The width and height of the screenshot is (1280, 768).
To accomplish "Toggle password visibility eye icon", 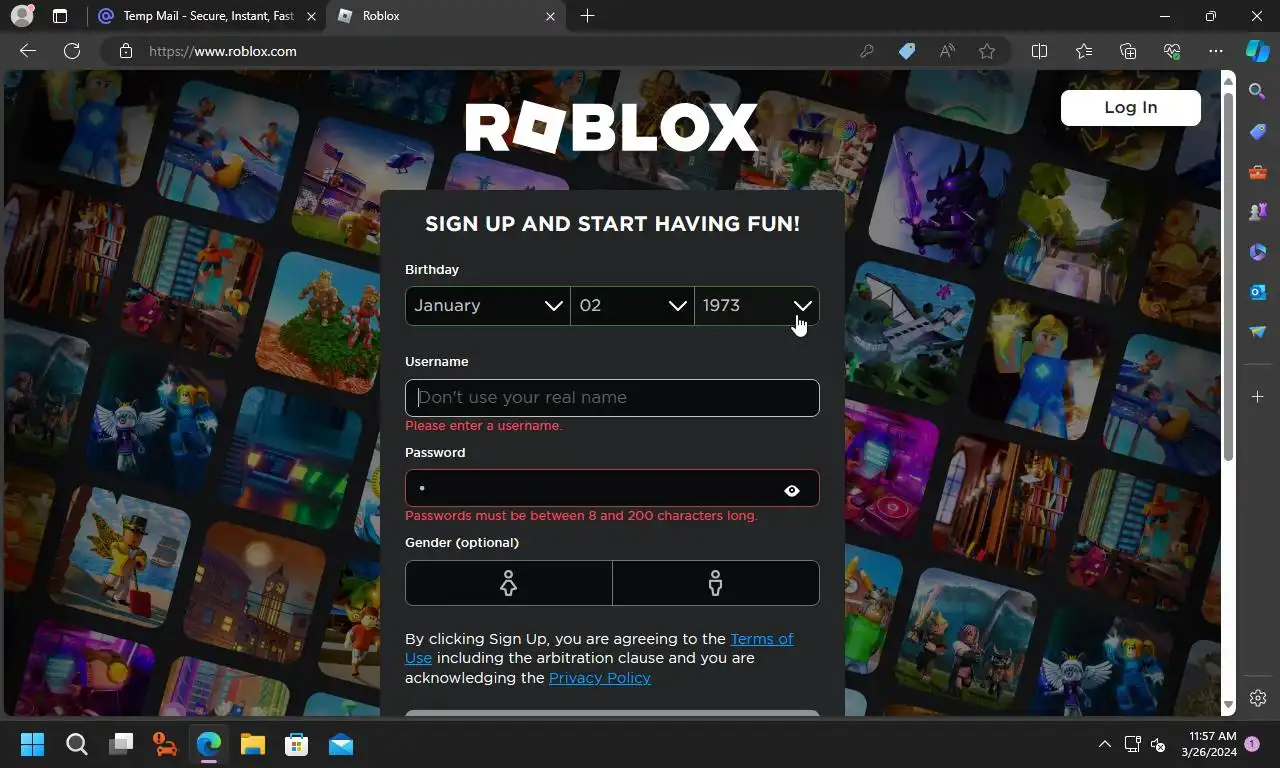I will (x=792, y=490).
